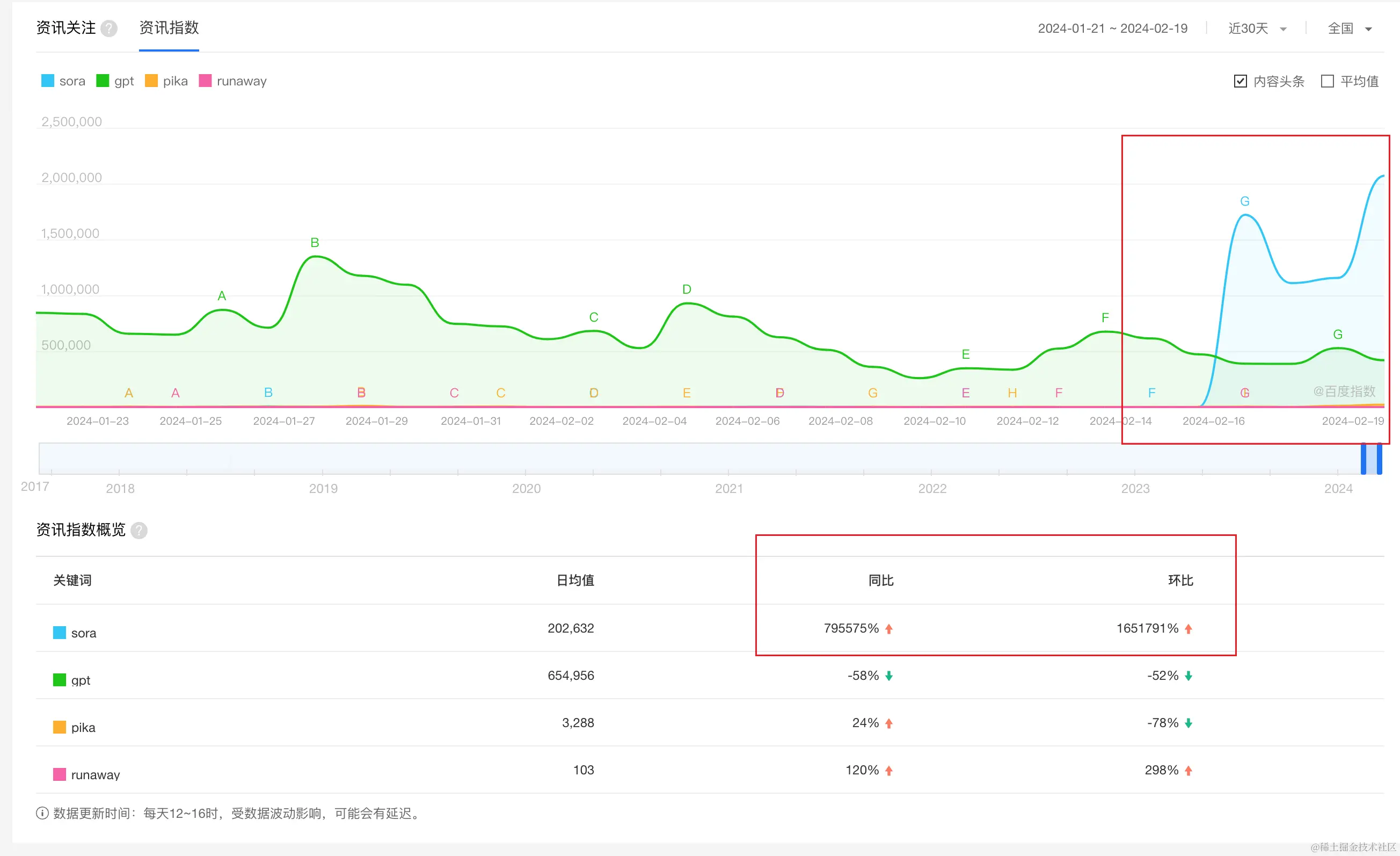This screenshot has height=856, width=1400.
Task: Click pika row 同比 up arrow
Action: [889, 723]
